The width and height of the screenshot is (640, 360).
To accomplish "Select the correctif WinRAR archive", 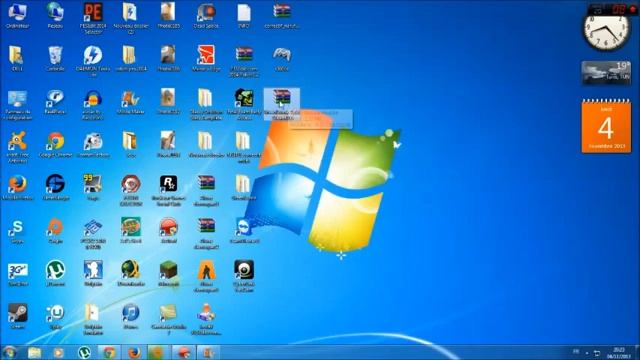I will click(x=282, y=16).
